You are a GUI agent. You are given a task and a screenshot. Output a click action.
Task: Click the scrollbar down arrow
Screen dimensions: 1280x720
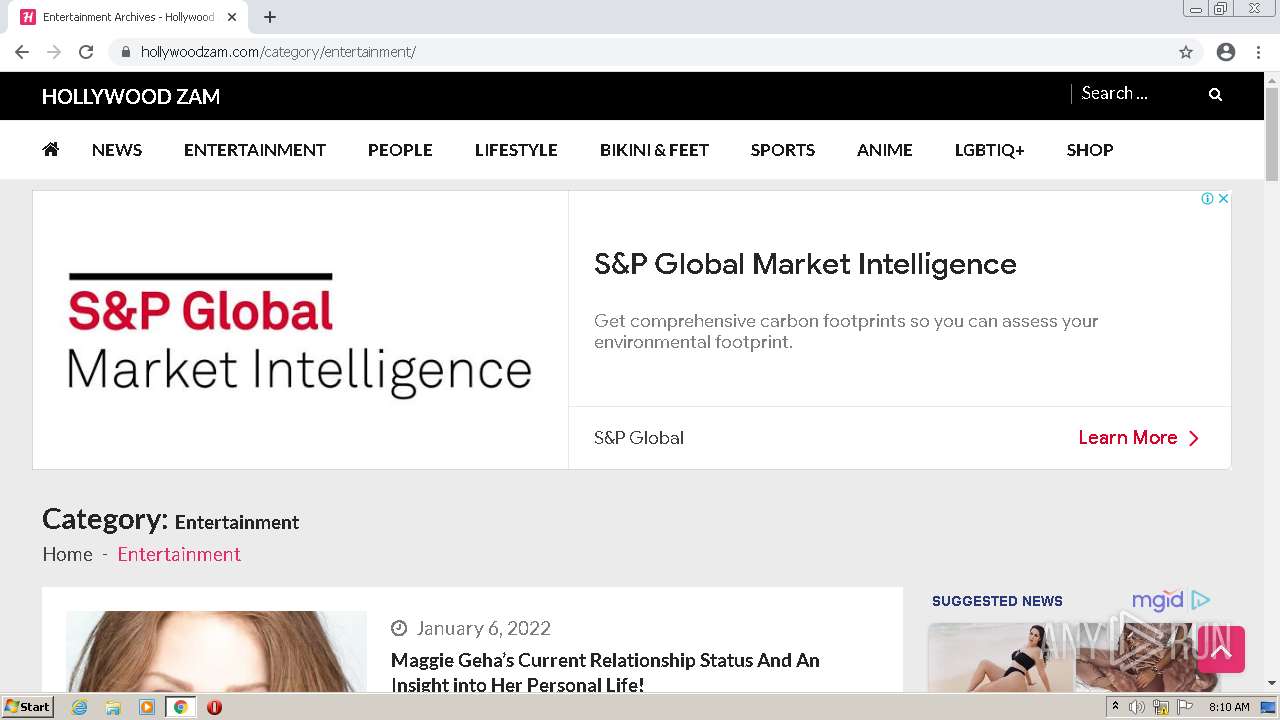[x=1272, y=683]
